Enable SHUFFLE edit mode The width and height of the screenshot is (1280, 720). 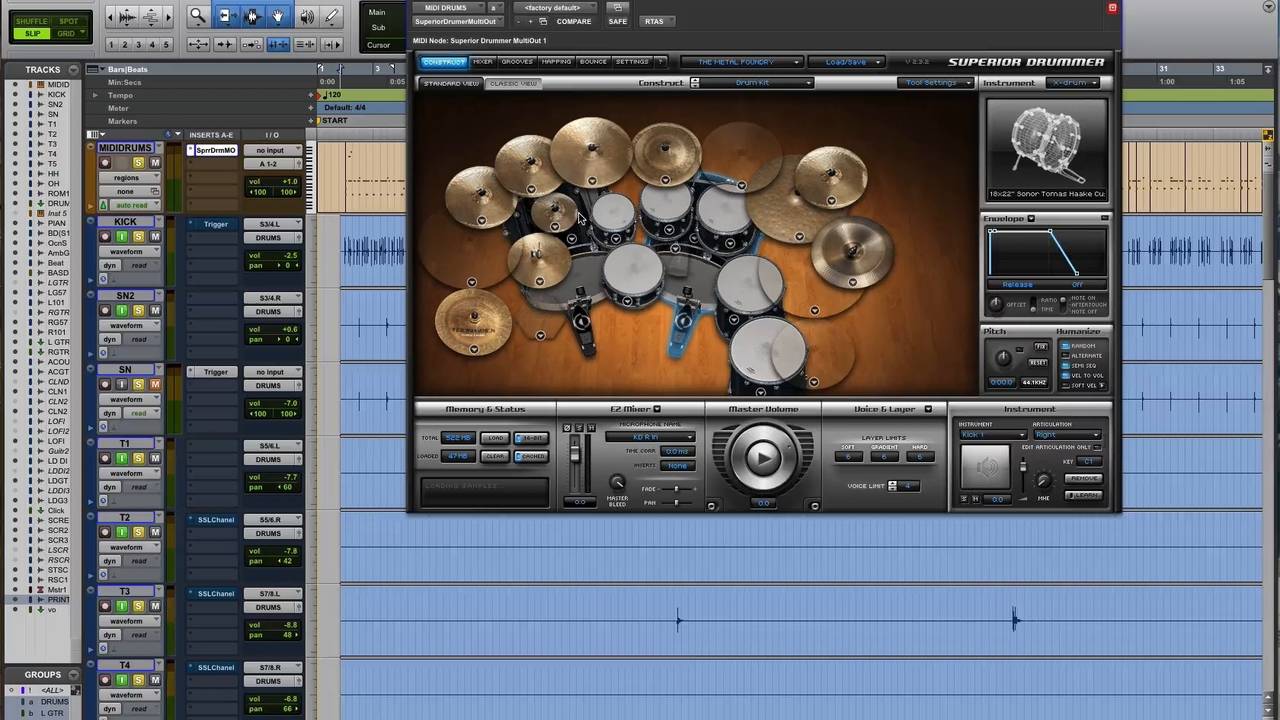(x=33, y=22)
